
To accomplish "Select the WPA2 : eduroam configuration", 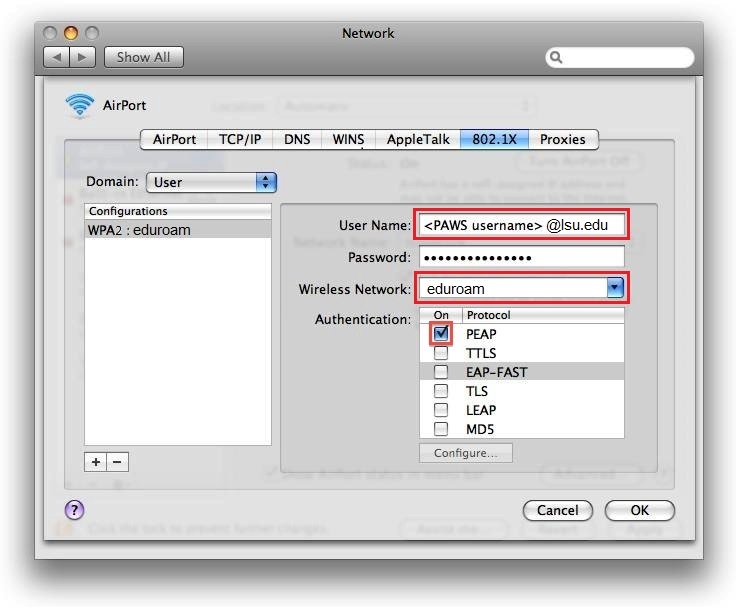I will [178, 230].
